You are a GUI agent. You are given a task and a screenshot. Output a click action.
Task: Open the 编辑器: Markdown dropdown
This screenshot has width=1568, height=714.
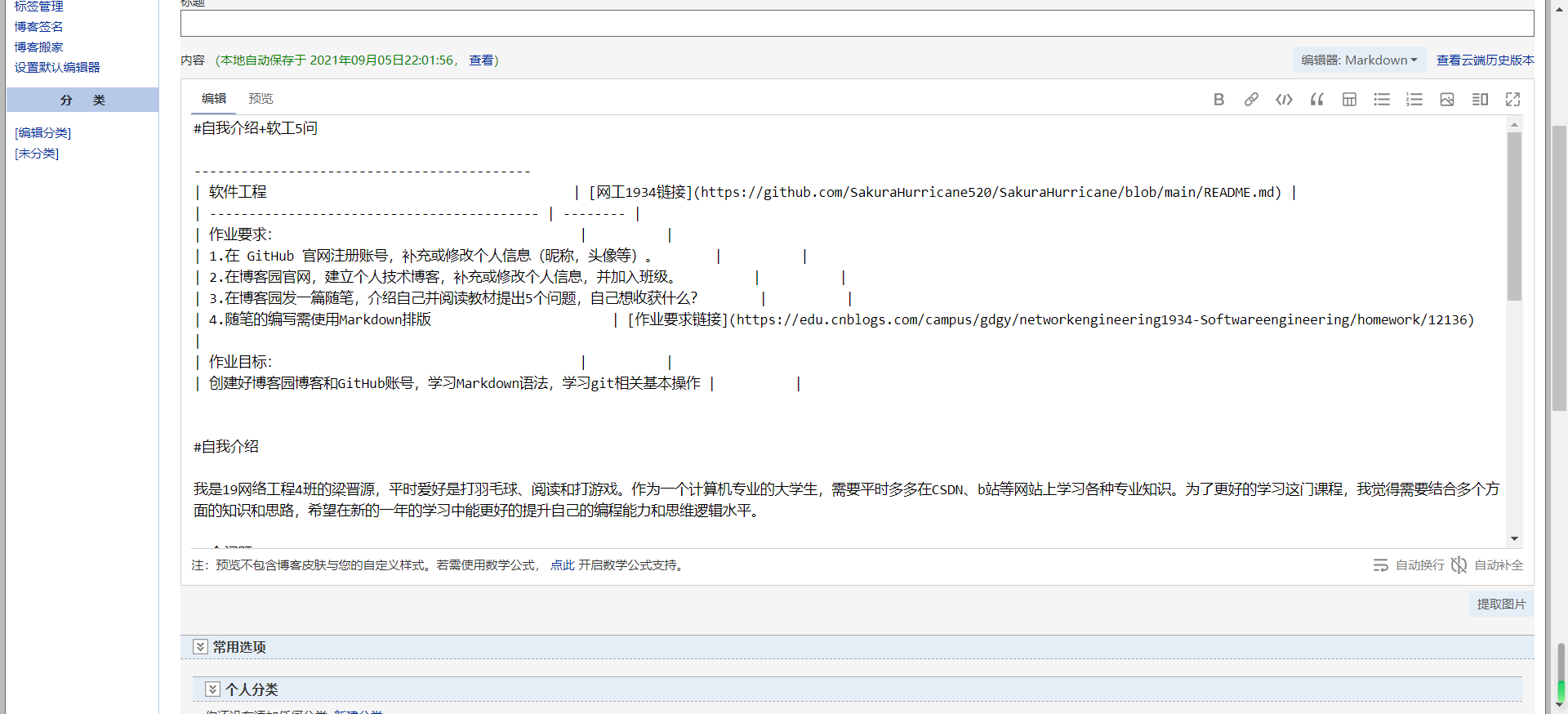tap(1360, 60)
